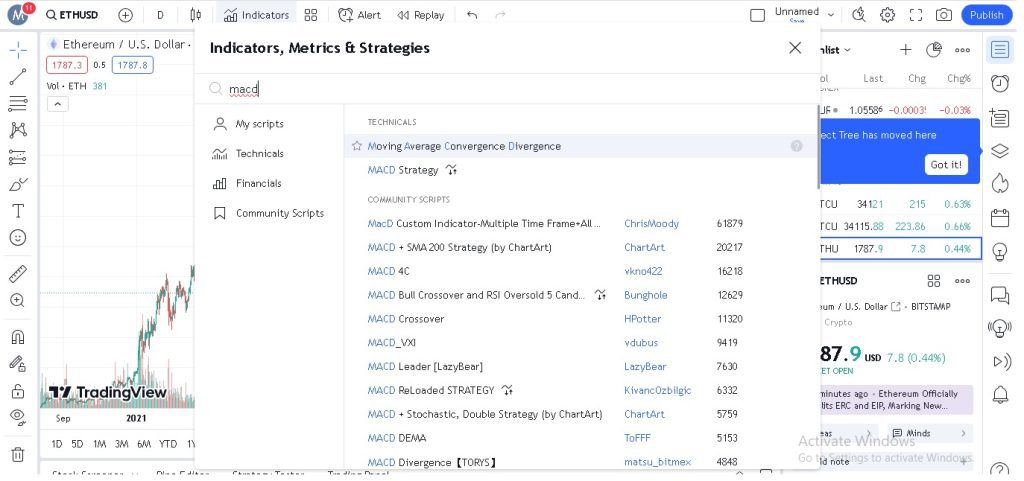Choose the text annotation tool

pyautogui.click(x=18, y=211)
